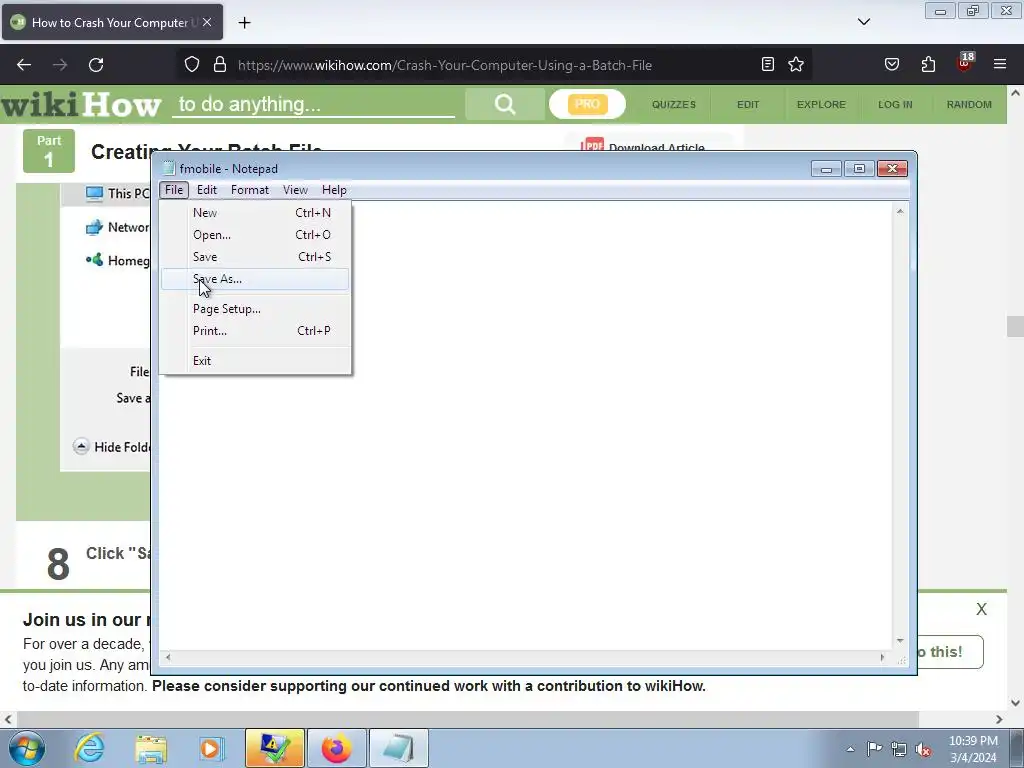Screen dimensions: 1024x768
Task: Minimize the Notepad window
Action: coord(826,169)
